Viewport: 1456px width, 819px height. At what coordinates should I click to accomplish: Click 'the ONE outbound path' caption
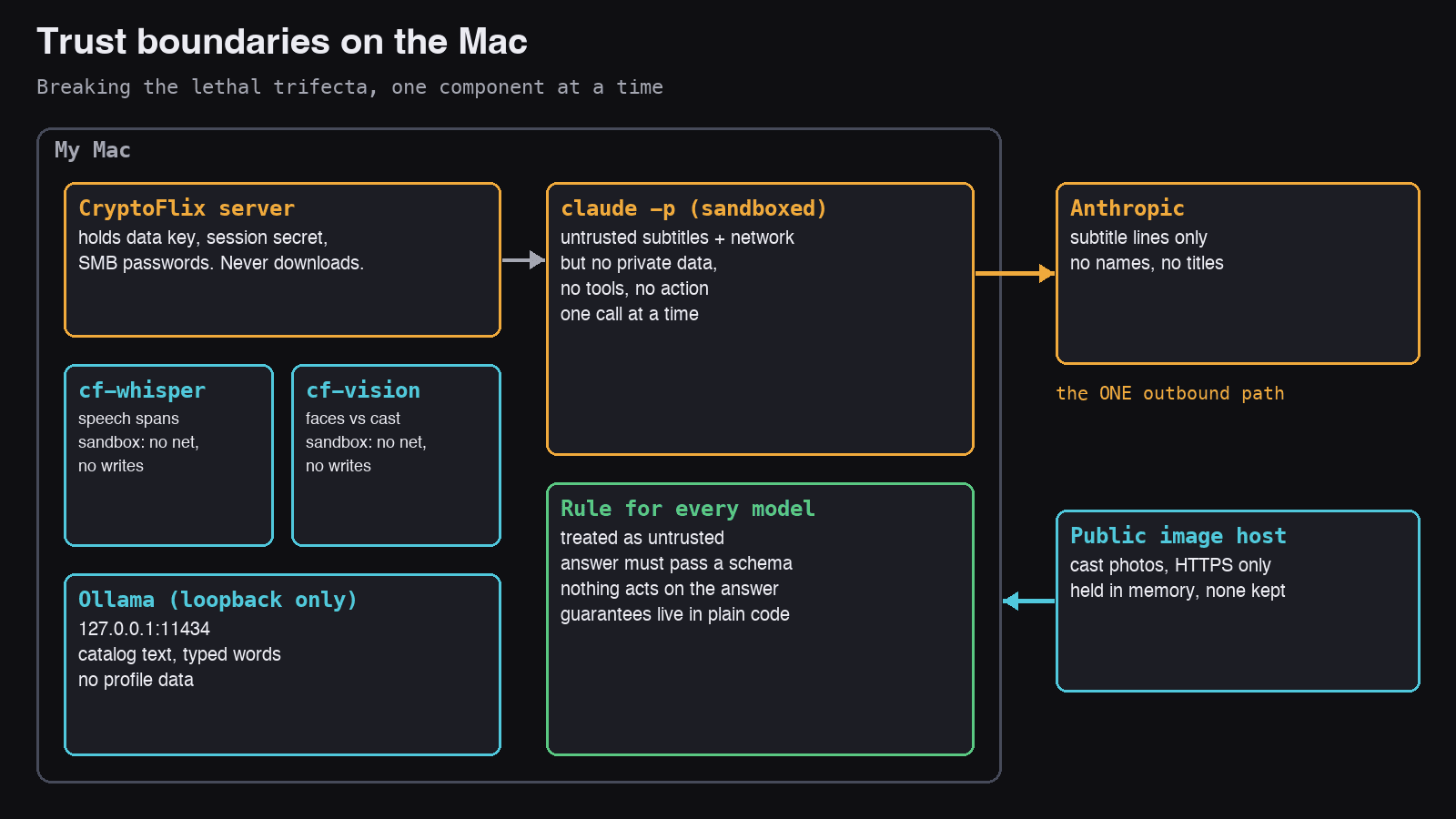click(1170, 393)
